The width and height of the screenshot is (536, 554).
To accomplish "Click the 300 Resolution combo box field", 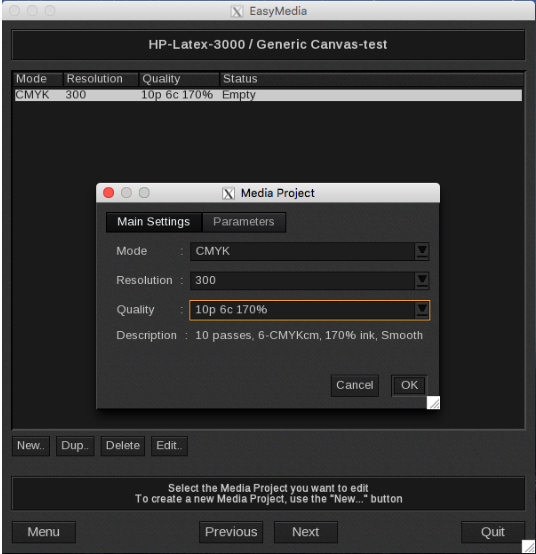I will [x=310, y=281].
